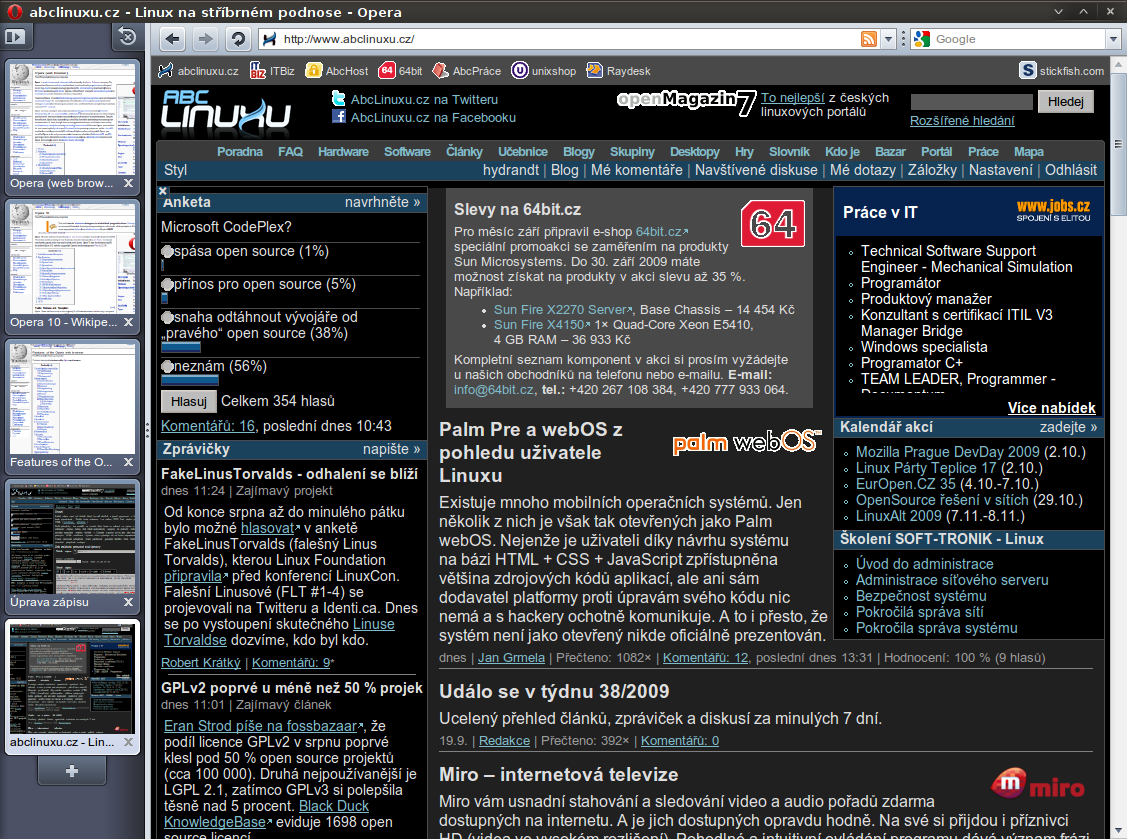The width and height of the screenshot is (1127, 839).
Task: Focus the site search box beside Hledej
Action: pyautogui.click(x=971, y=101)
